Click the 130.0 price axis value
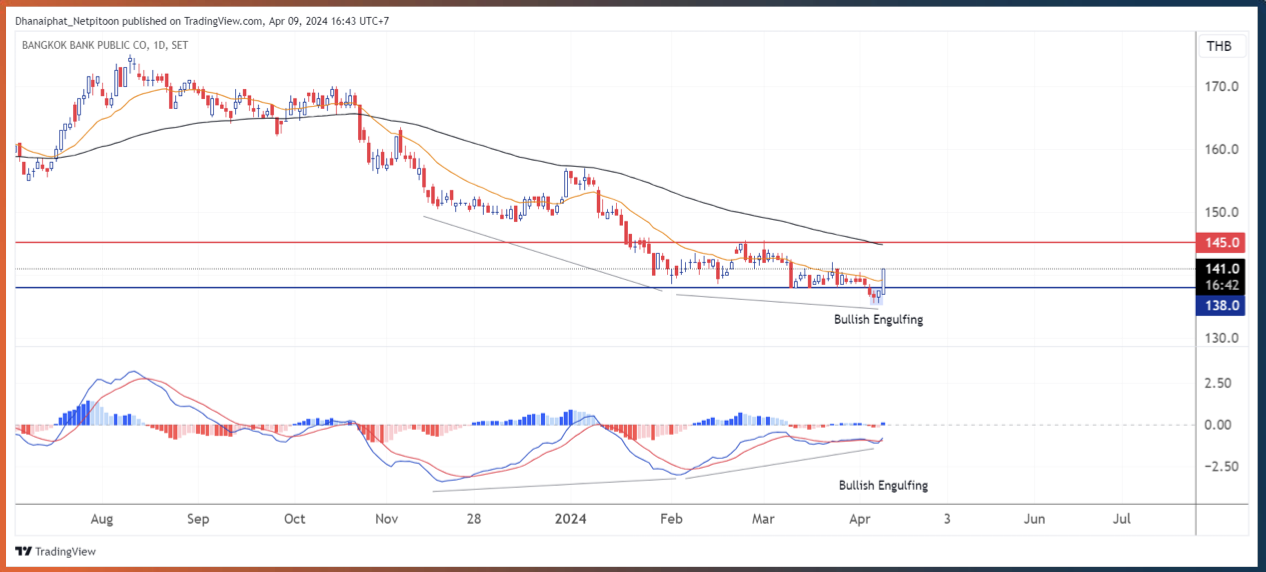Screen dimensions: 1266x572 click(1223, 338)
